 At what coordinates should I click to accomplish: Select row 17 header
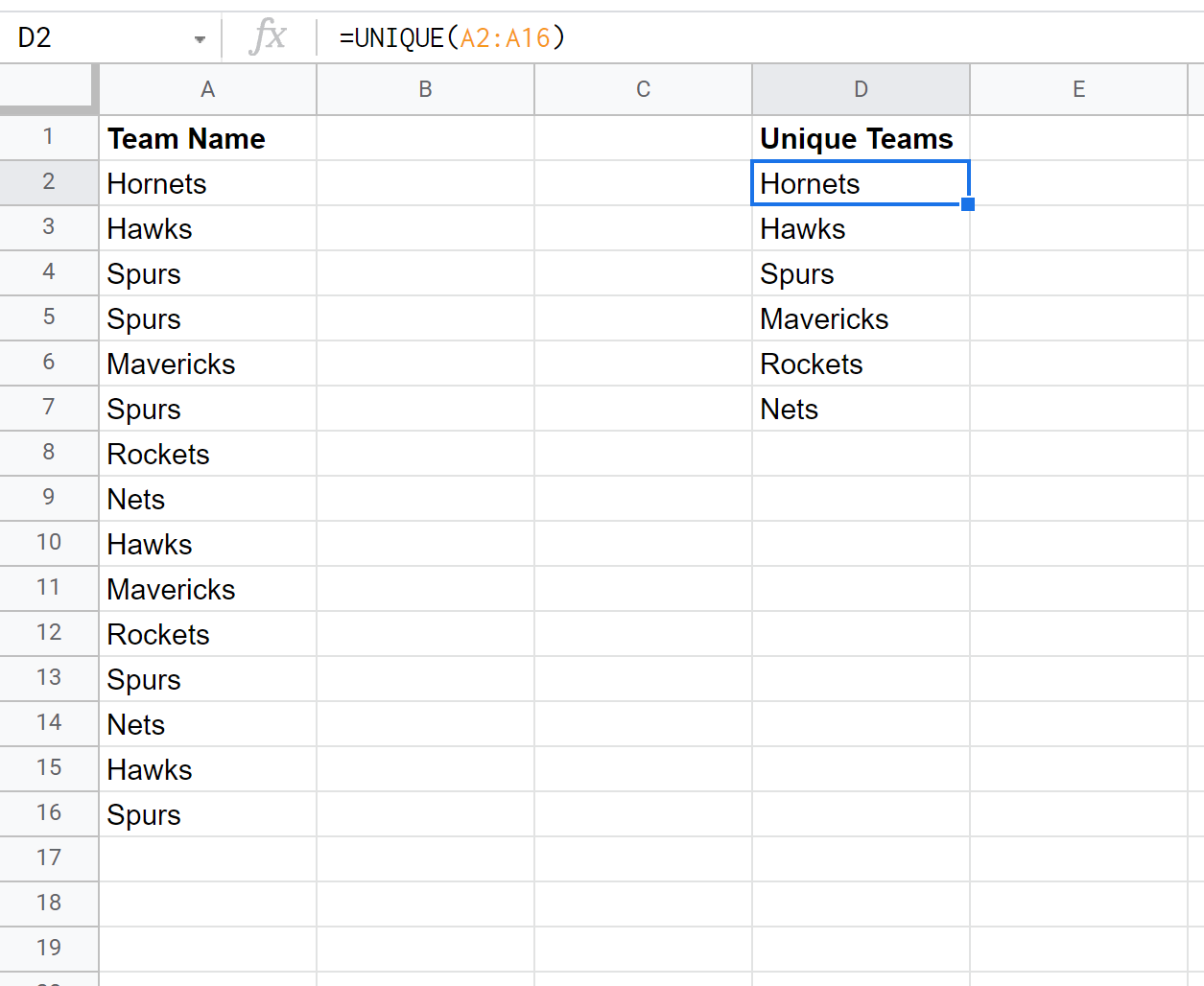48,857
